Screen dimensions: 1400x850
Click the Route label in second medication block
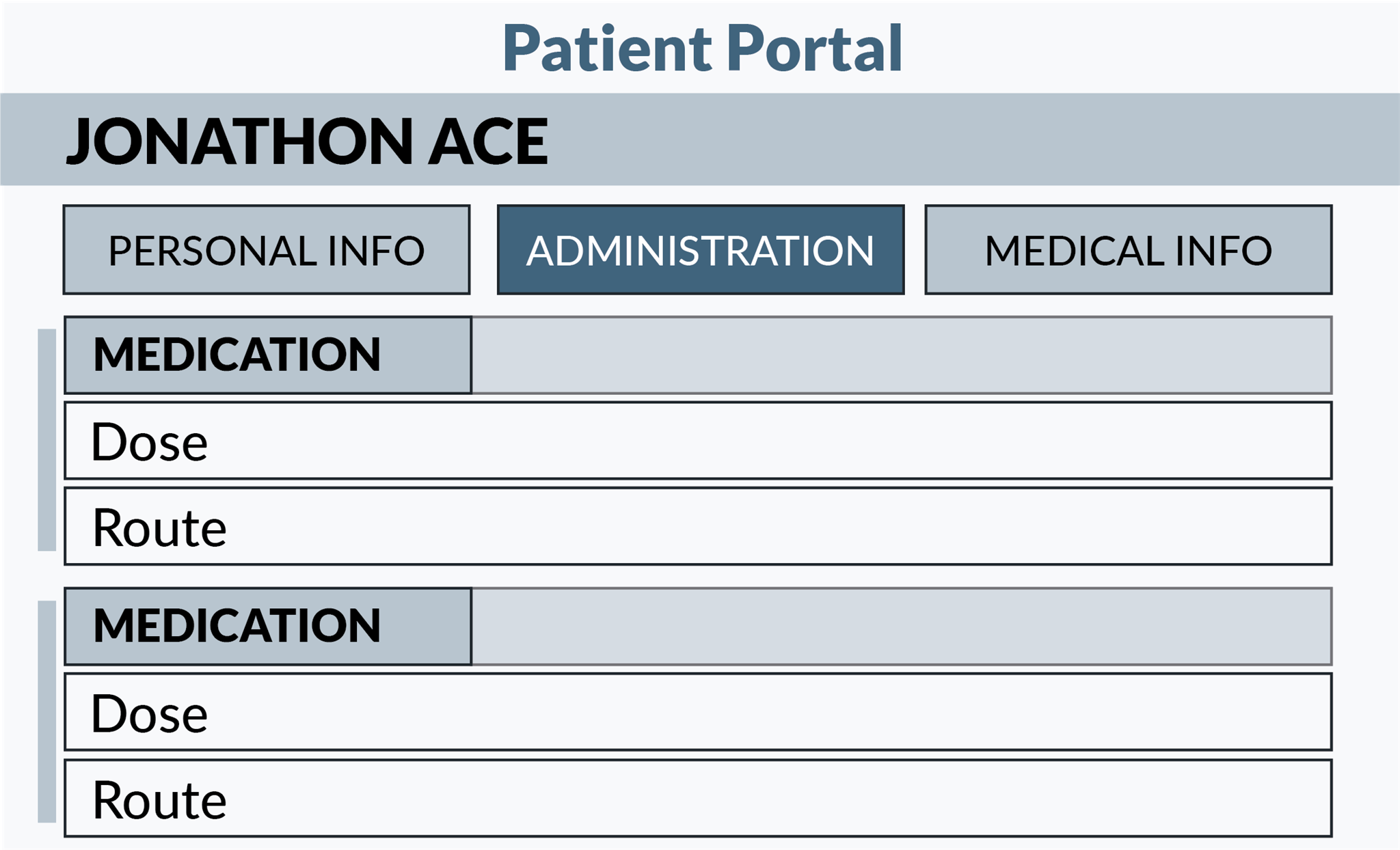[x=159, y=799]
